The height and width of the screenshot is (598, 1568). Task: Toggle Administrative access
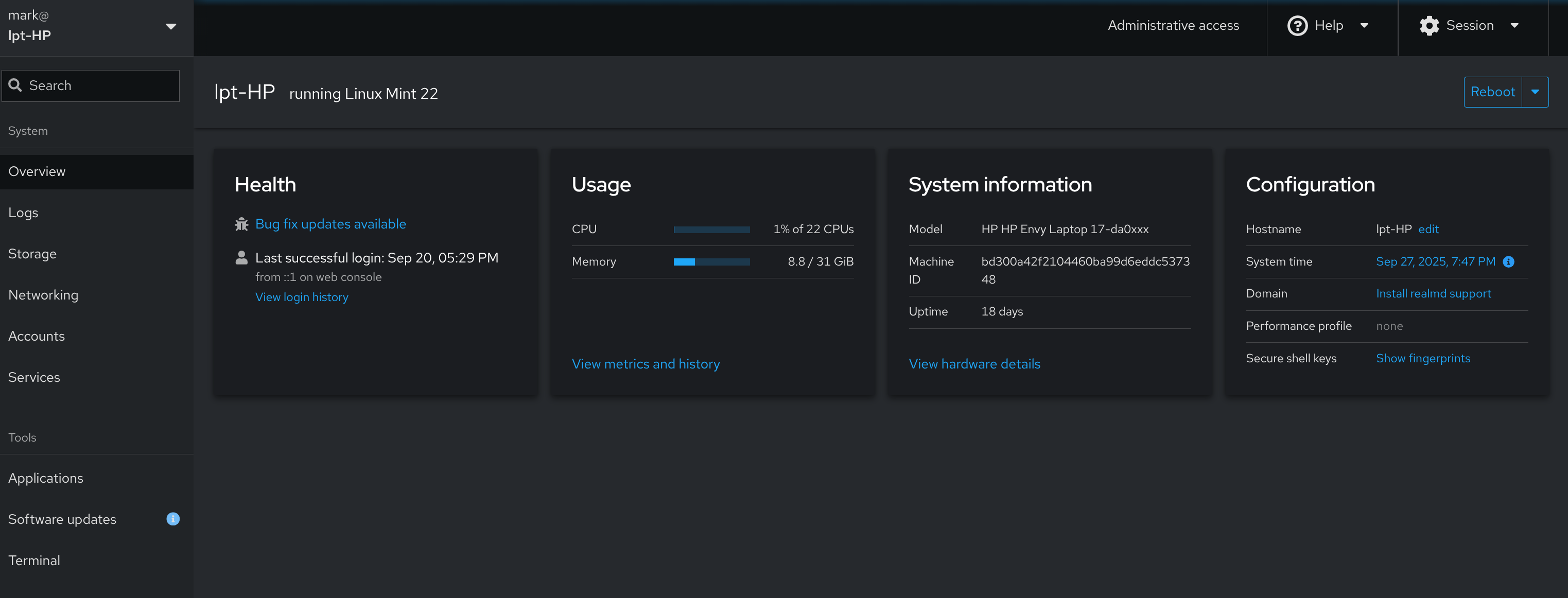click(x=1173, y=26)
